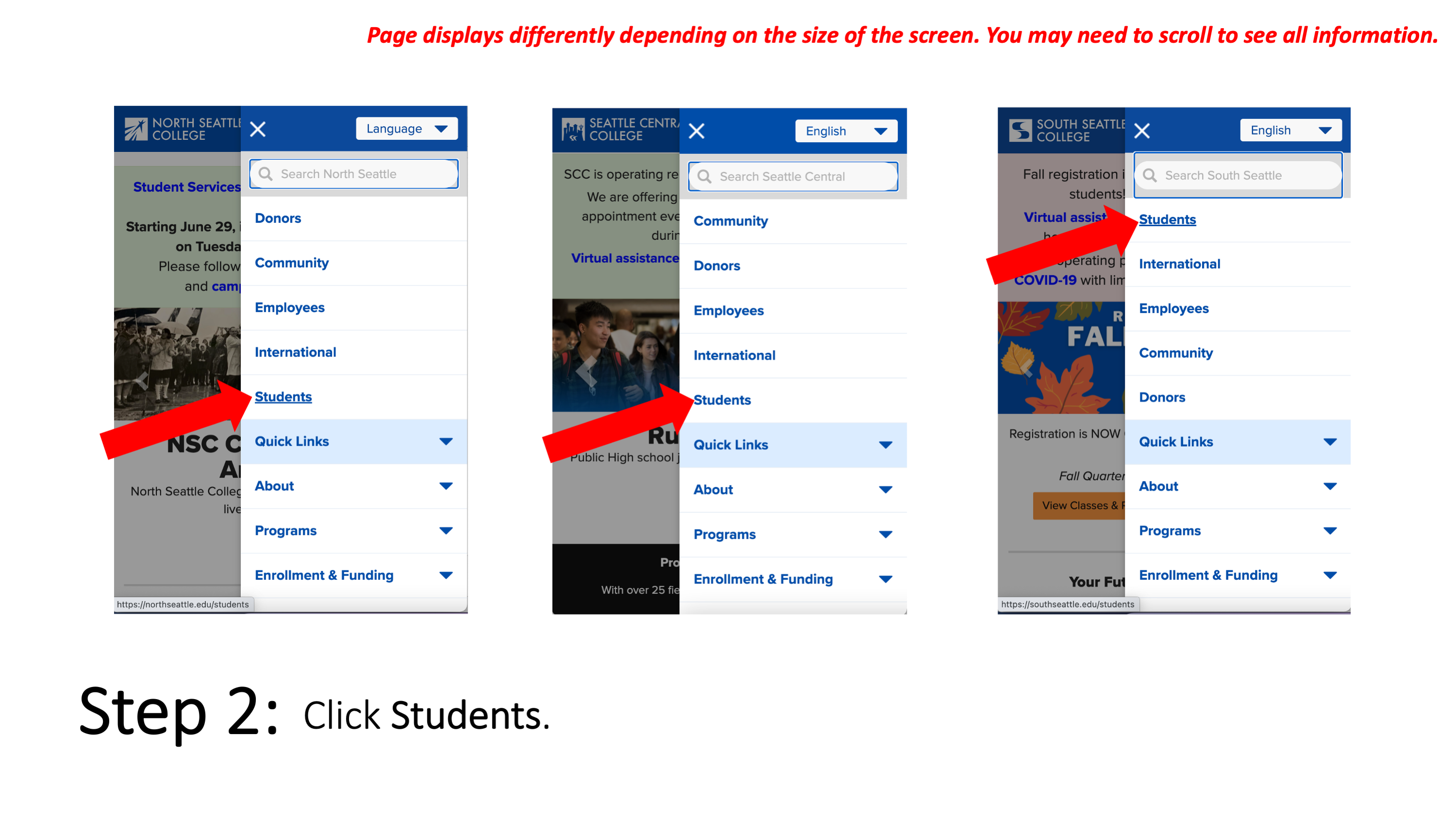Screen dimensions: 1456x819
Task: Toggle the About section expander on North Seattle
Action: coord(448,486)
